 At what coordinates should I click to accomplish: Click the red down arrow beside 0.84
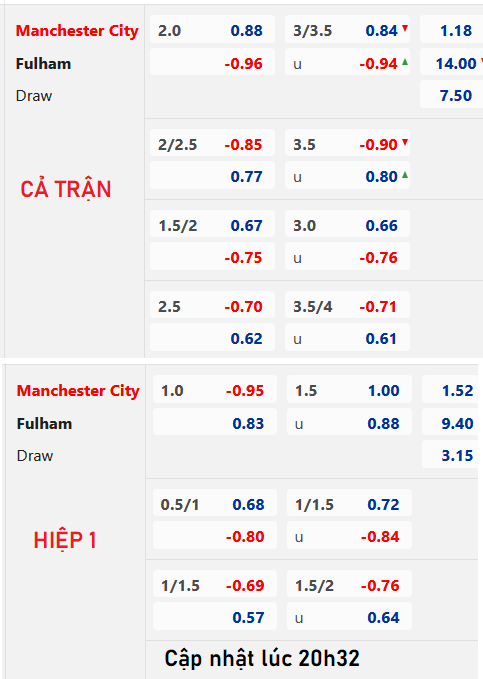pos(405,29)
